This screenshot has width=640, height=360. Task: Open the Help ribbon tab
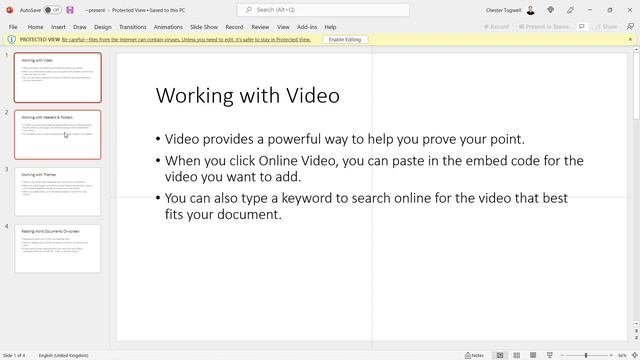pyautogui.click(x=330, y=27)
